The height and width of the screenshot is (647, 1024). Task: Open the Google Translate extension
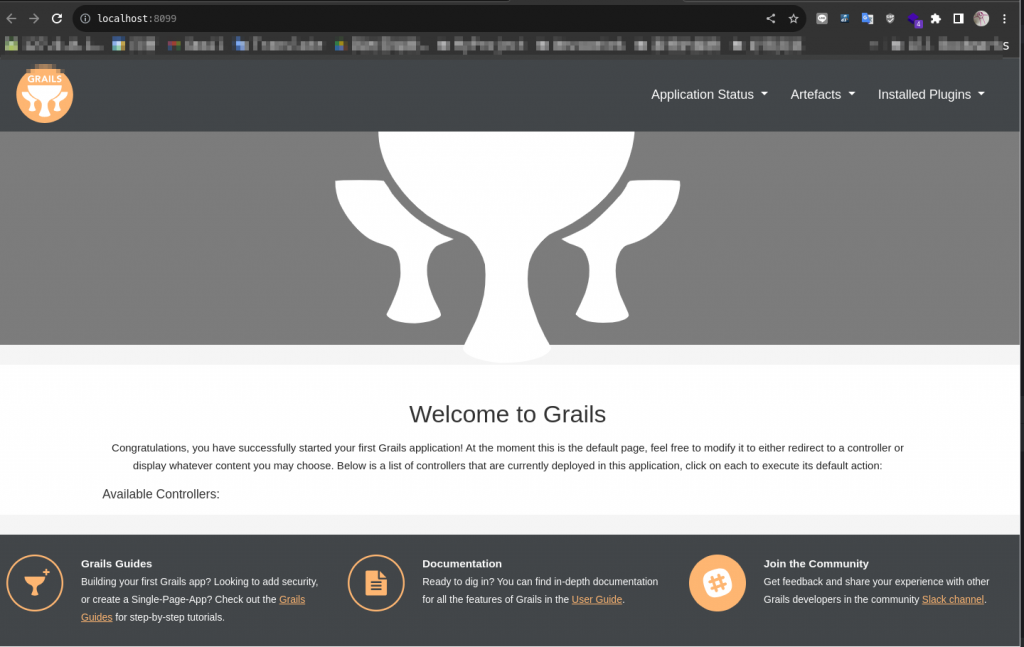tap(867, 18)
